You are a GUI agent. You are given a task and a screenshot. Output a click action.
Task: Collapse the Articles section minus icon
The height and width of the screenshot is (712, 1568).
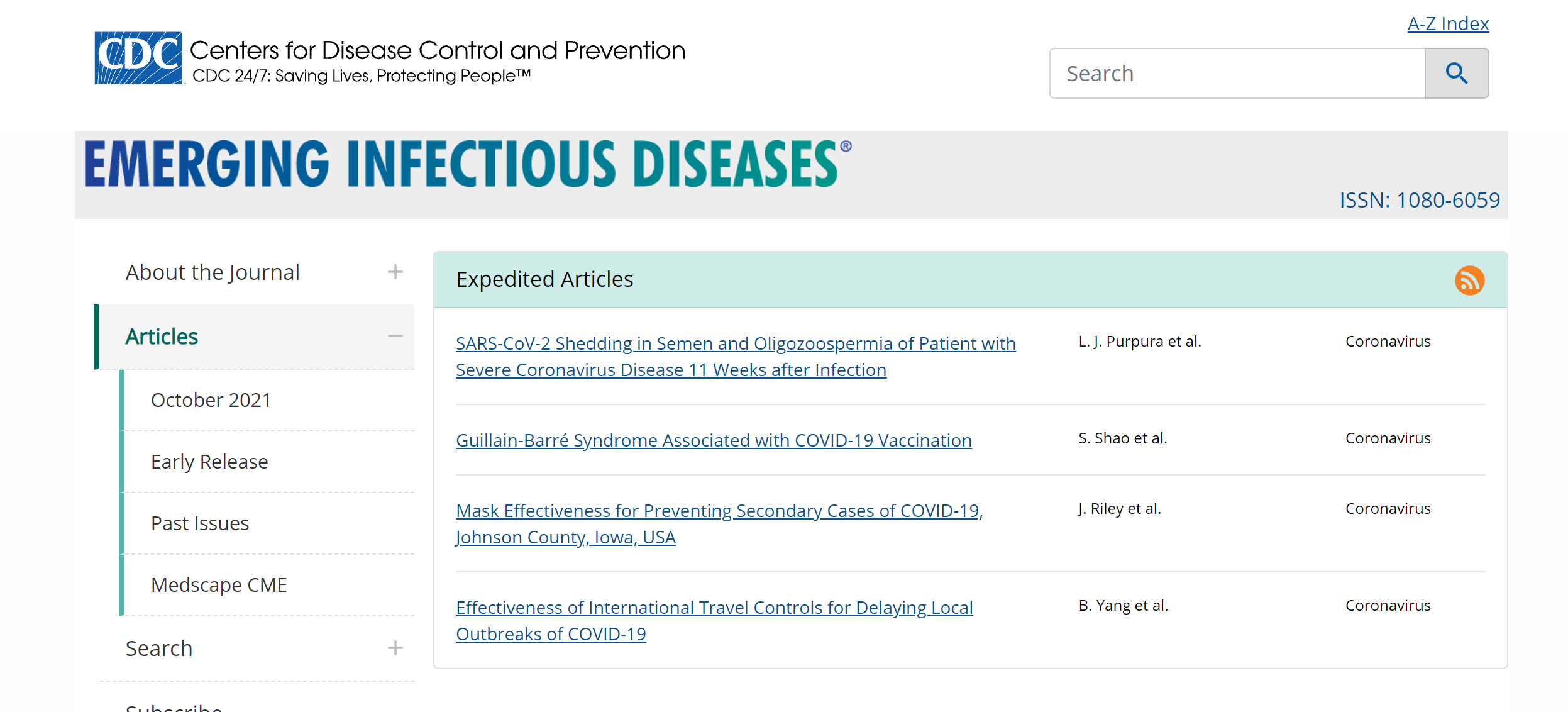pyautogui.click(x=395, y=336)
